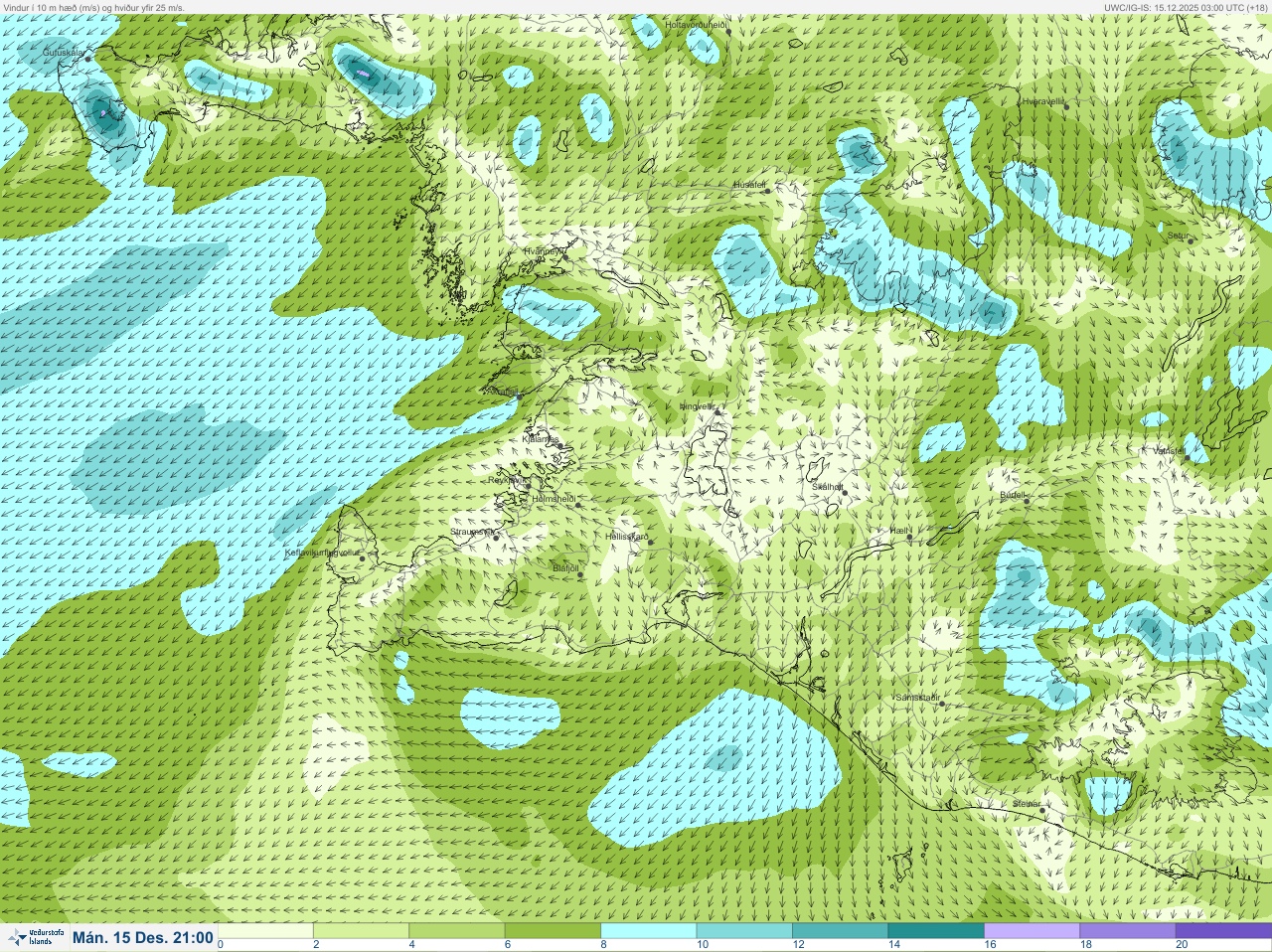Screen dimensions: 1272x952
Task: Click the Hvanneyri station label
Action: pos(543,251)
